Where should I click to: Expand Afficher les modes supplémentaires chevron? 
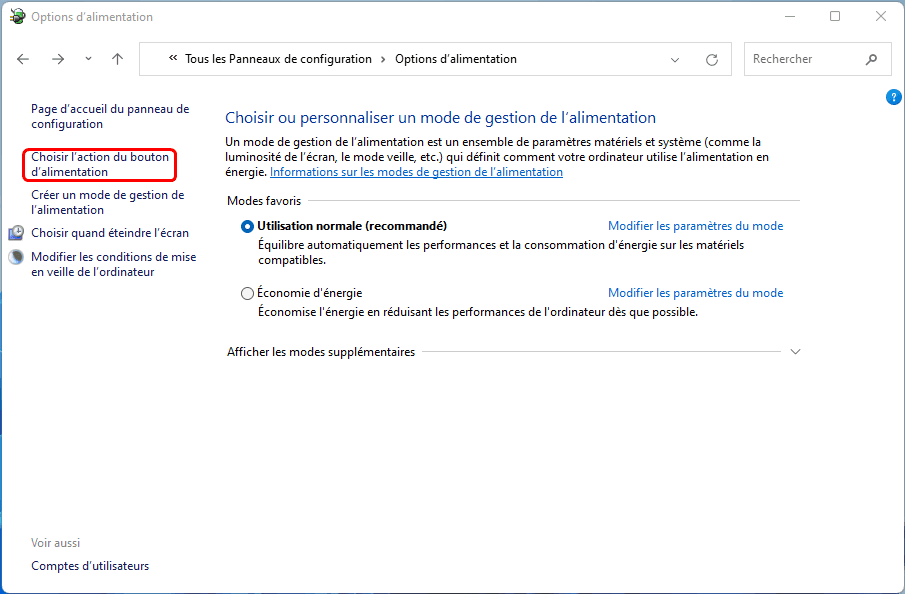[795, 352]
